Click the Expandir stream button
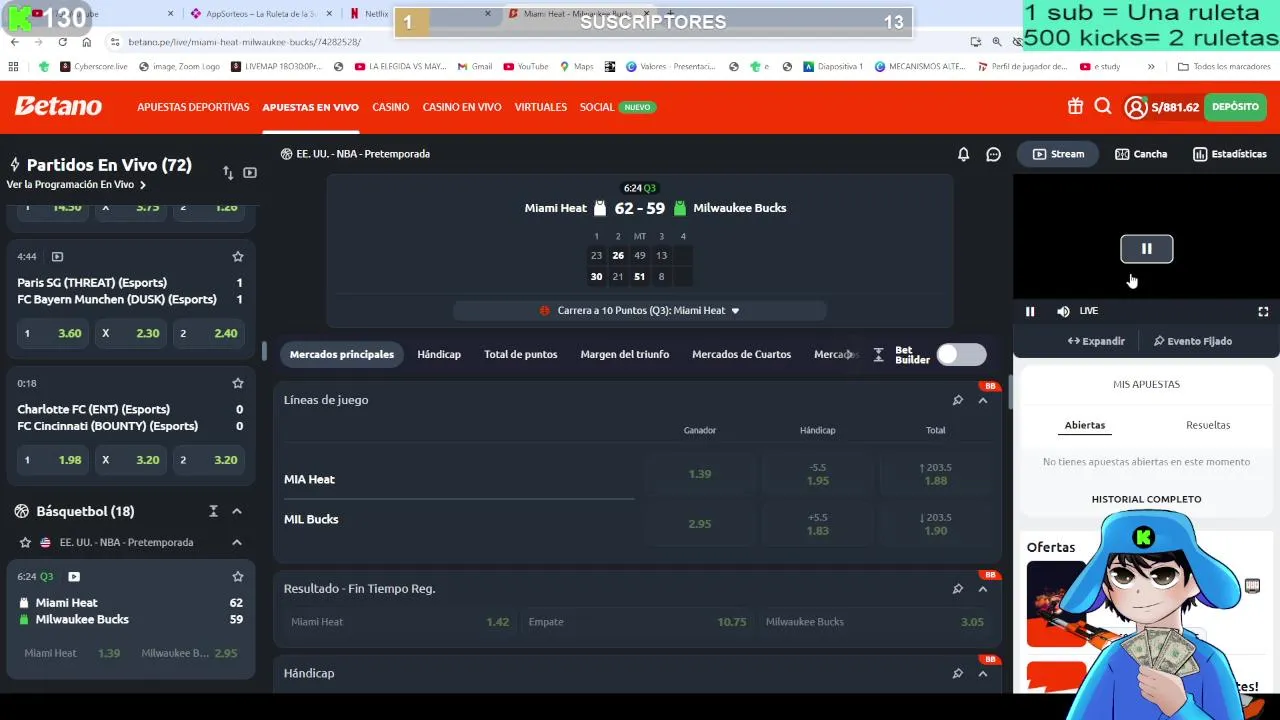The image size is (1280, 720). coord(1096,341)
